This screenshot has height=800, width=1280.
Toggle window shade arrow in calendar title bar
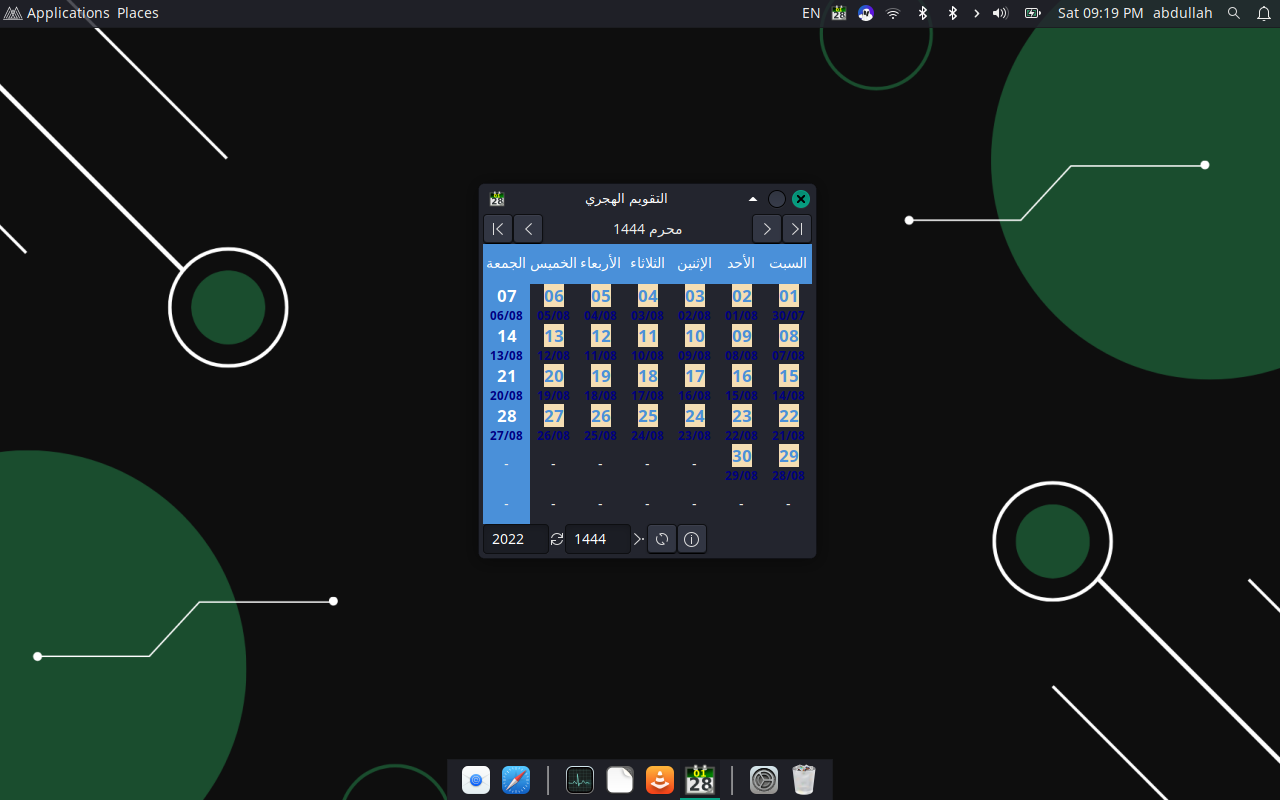pyautogui.click(x=753, y=199)
